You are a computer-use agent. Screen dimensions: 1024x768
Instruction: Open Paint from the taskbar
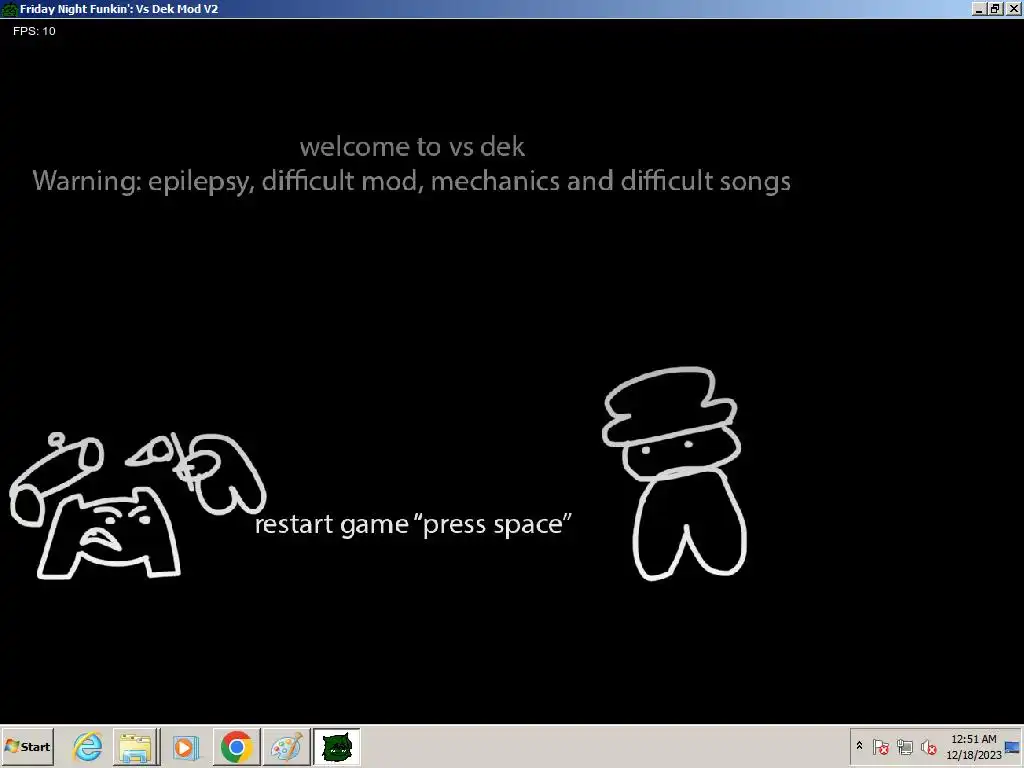(286, 746)
